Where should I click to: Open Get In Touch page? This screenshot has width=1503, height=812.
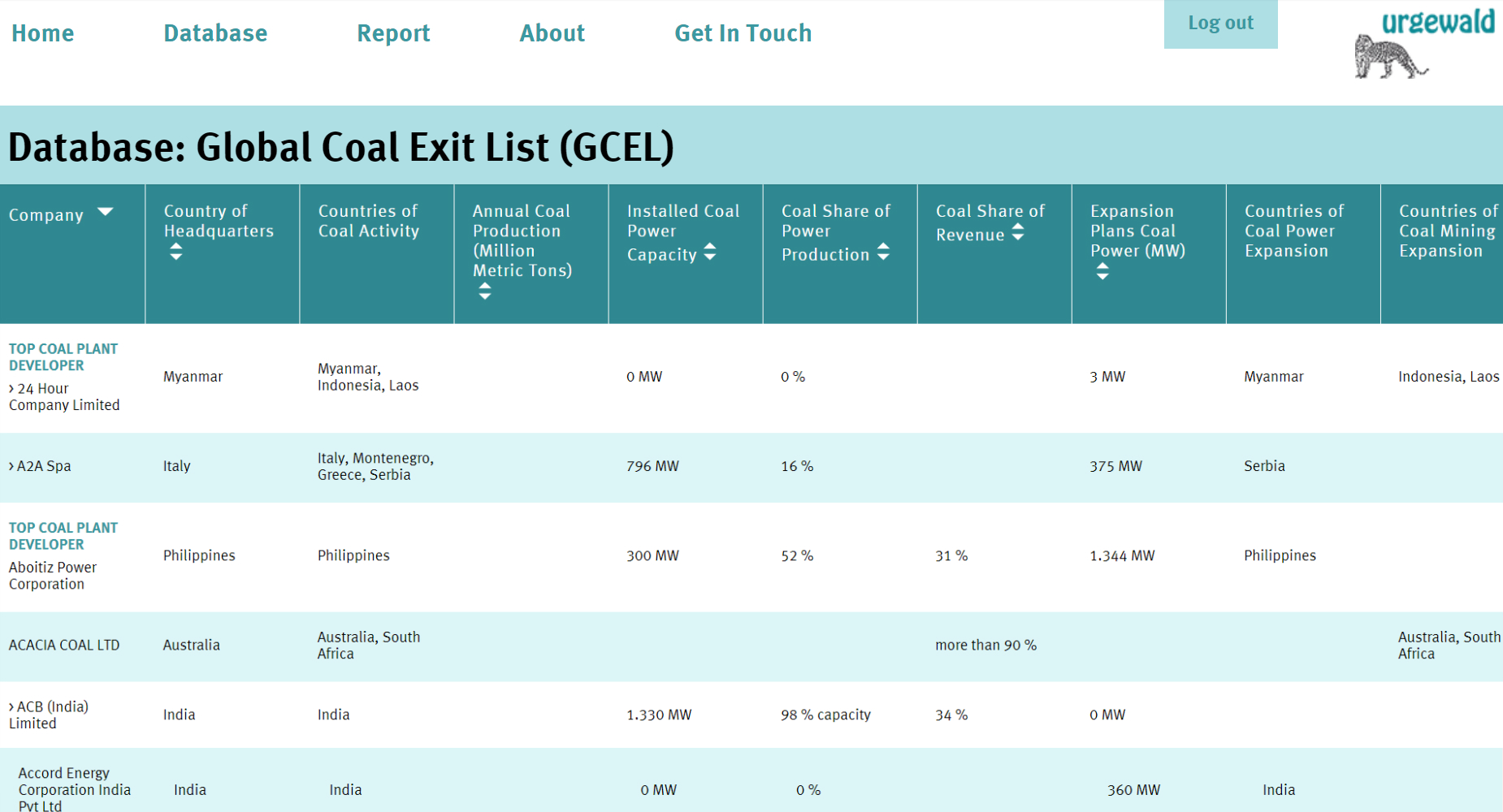click(x=743, y=33)
